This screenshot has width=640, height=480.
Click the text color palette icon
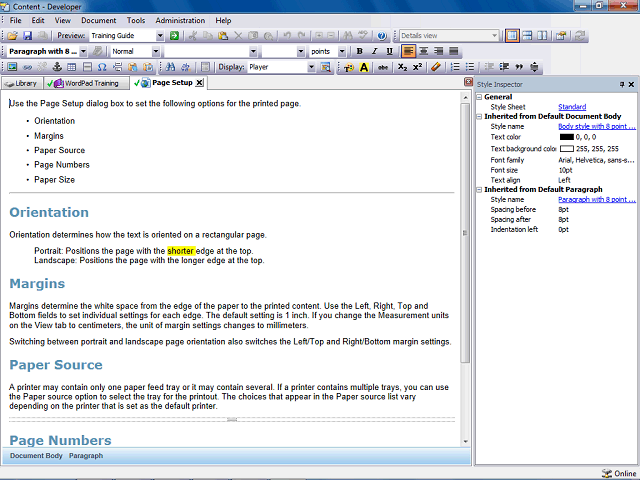[349, 67]
